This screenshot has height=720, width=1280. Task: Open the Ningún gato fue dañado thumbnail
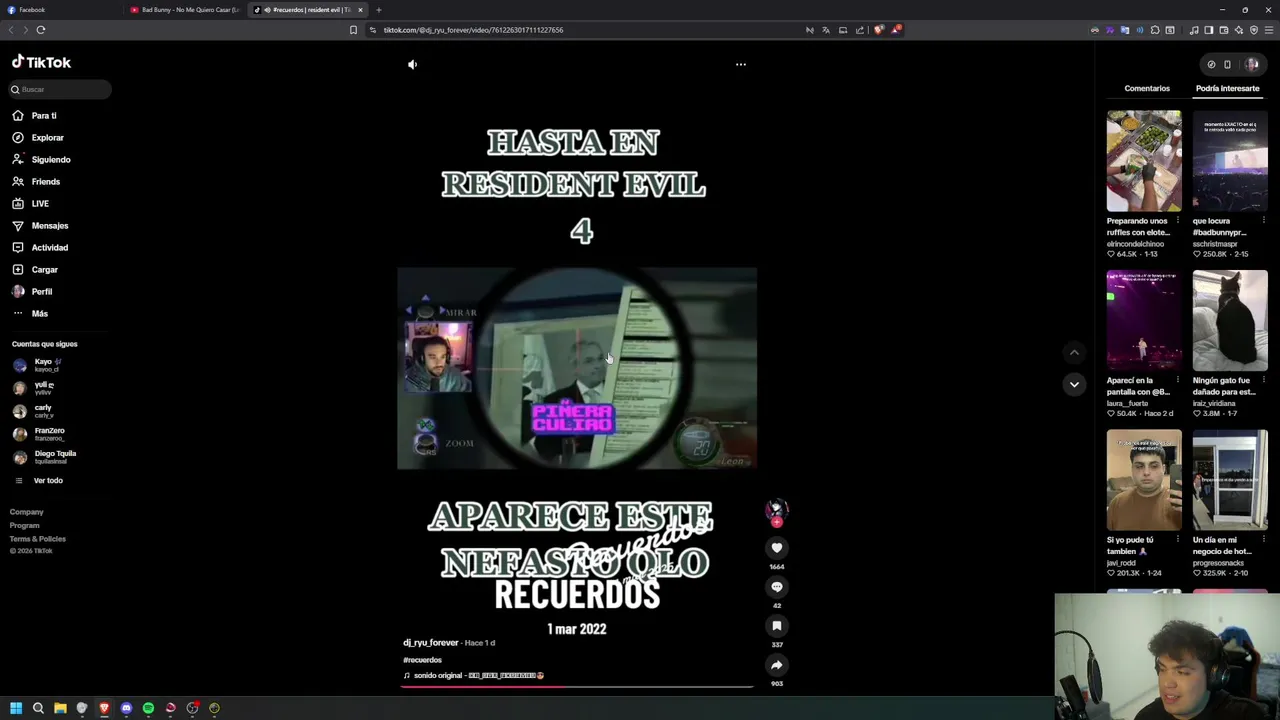[1230, 321]
